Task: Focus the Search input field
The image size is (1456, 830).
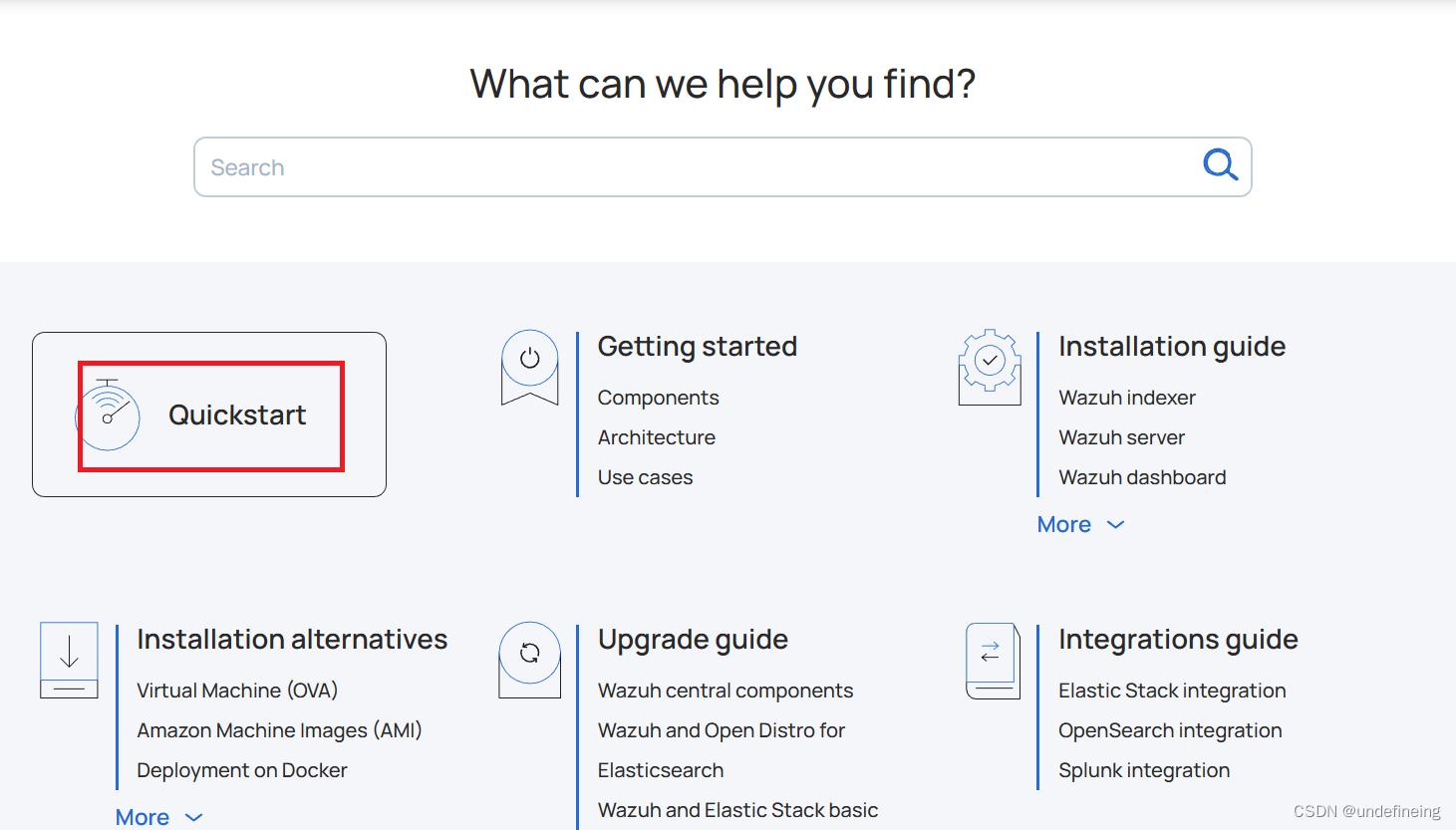Action: [x=723, y=167]
